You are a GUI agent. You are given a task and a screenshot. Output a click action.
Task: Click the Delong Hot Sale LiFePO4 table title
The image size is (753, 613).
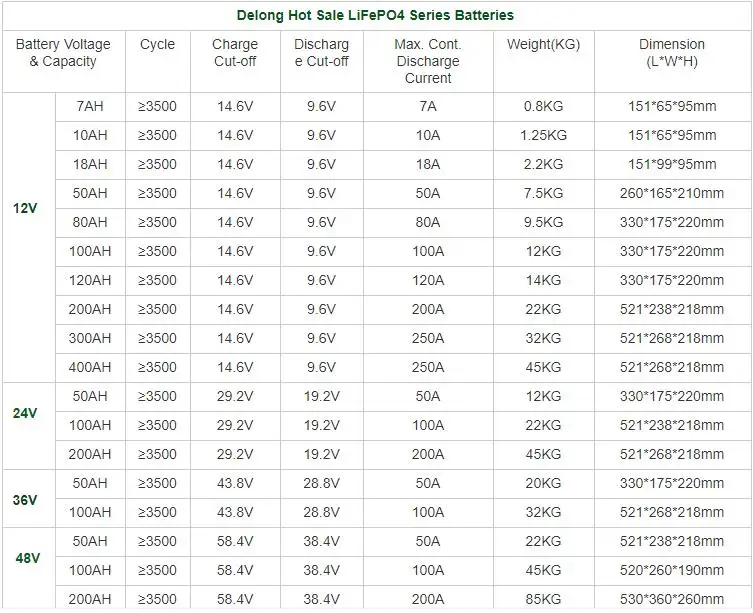[x=376, y=16]
